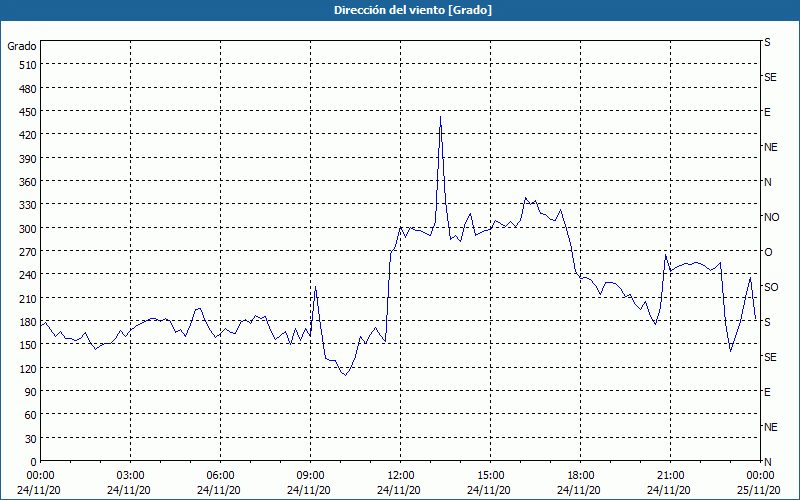800x500 pixels.
Task: Select the 24/11/20 date beneath 18:00
Action: (x=579, y=490)
